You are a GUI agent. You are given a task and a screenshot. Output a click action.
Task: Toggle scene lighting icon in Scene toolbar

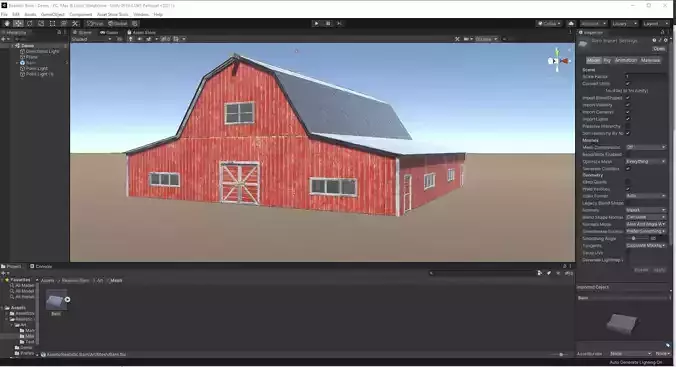pos(131,39)
